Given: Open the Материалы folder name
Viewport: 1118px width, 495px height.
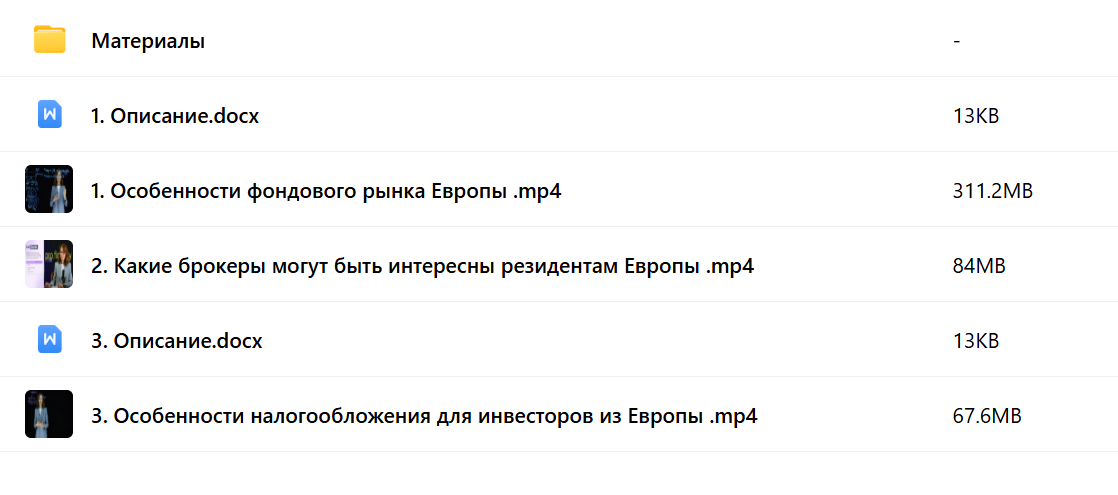Looking at the screenshot, I should [x=148, y=41].
